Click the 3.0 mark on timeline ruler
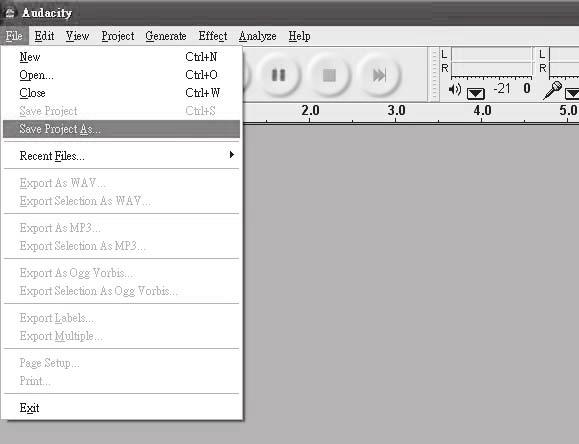This screenshot has width=579, height=444. click(x=396, y=110)
